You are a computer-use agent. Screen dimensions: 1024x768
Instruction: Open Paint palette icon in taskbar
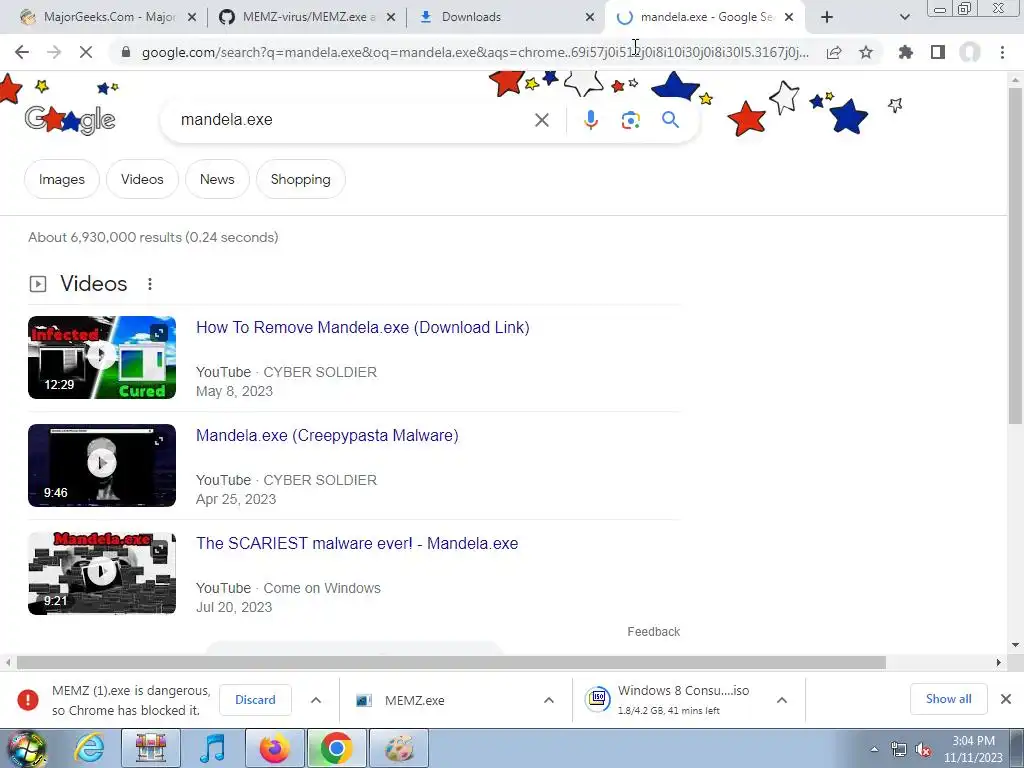(399, 749)
